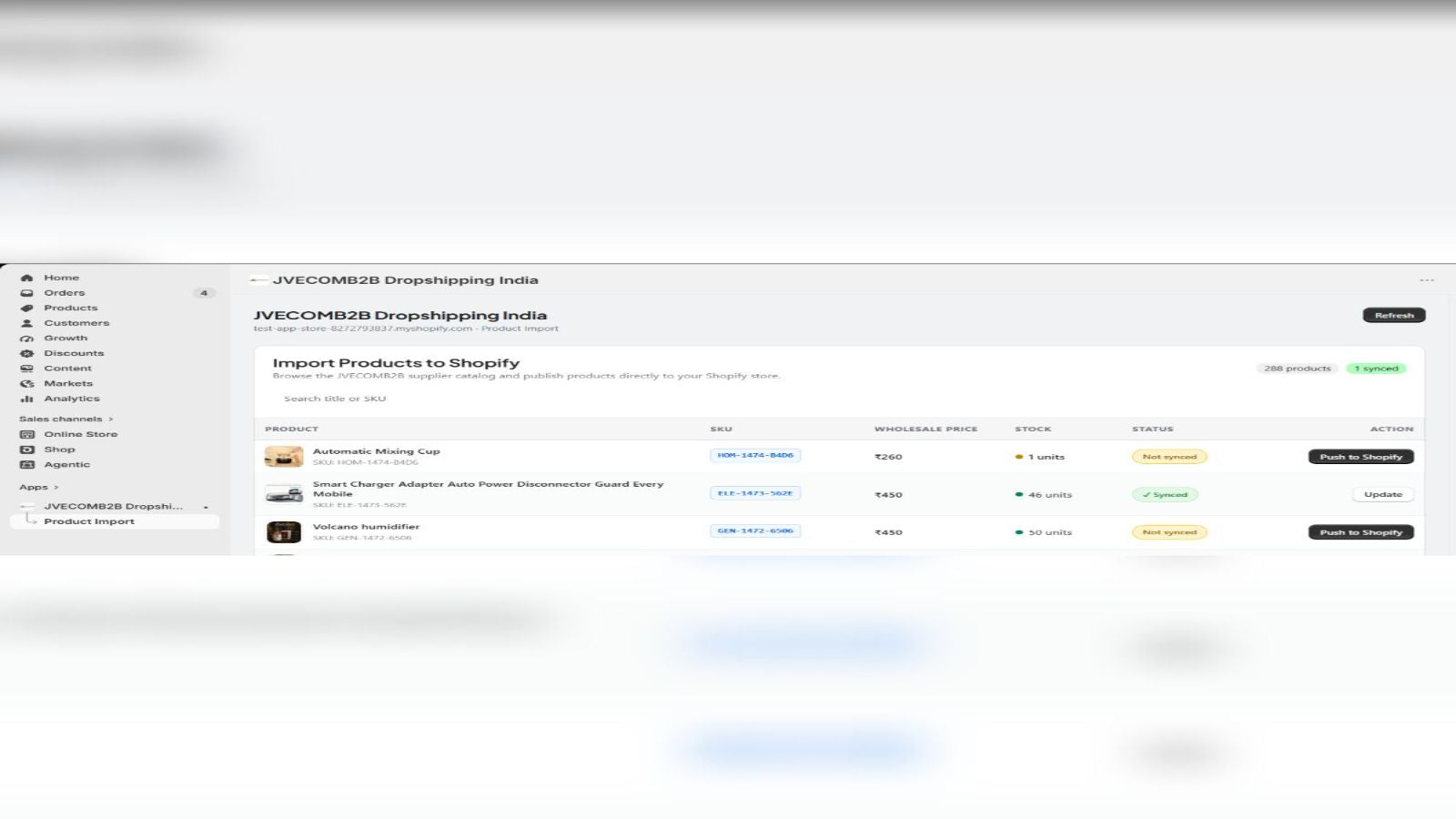Click the Products tag icon
1456x819 pixels.
pyautogui.click(x=26, y=308)
